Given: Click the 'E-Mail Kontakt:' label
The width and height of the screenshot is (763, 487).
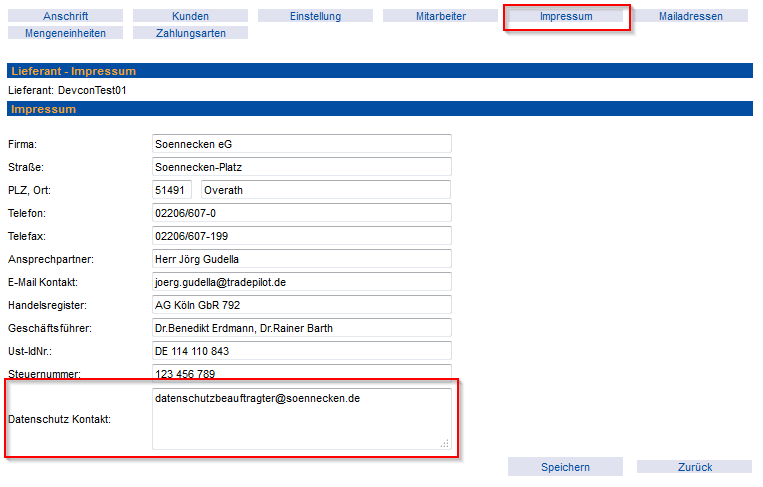Looking at the screenshot, I should 43,282.
